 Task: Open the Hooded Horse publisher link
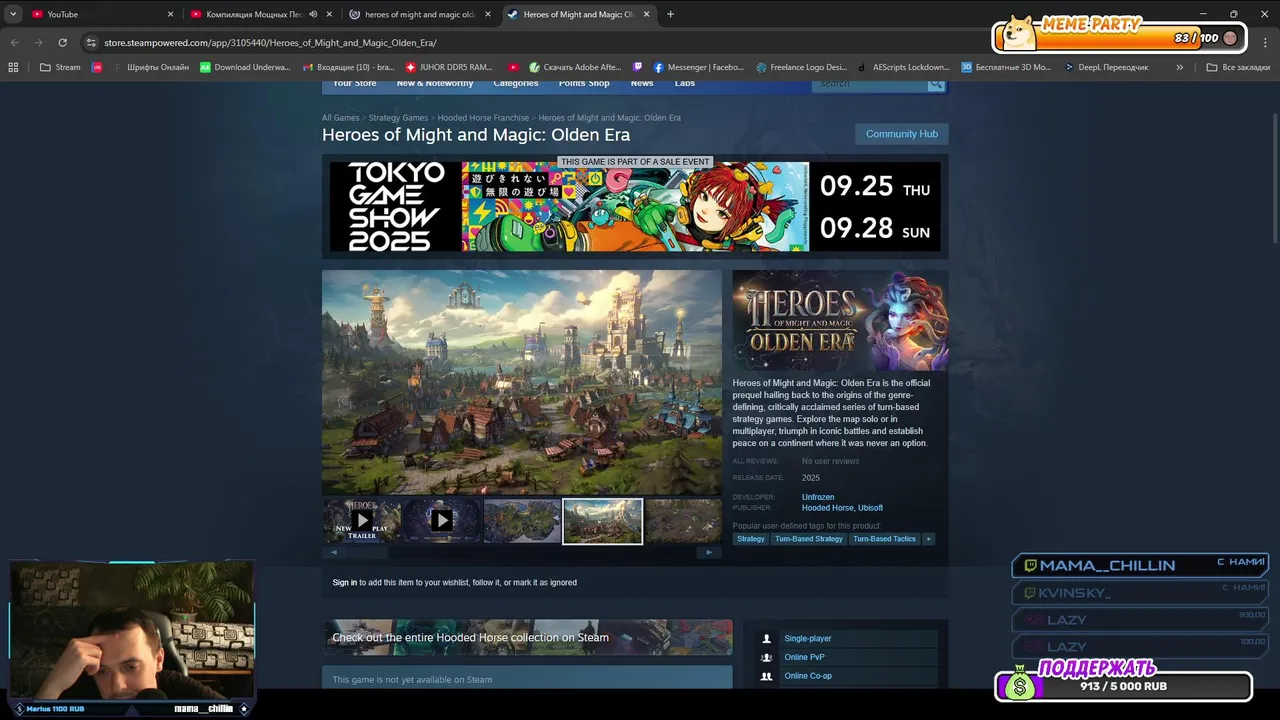pos(827,508)
